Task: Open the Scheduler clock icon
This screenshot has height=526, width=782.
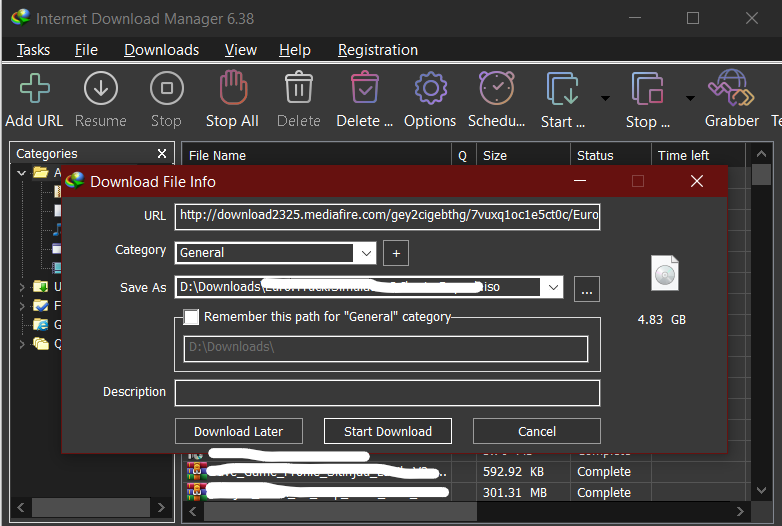Action: (x=497, y=88)
